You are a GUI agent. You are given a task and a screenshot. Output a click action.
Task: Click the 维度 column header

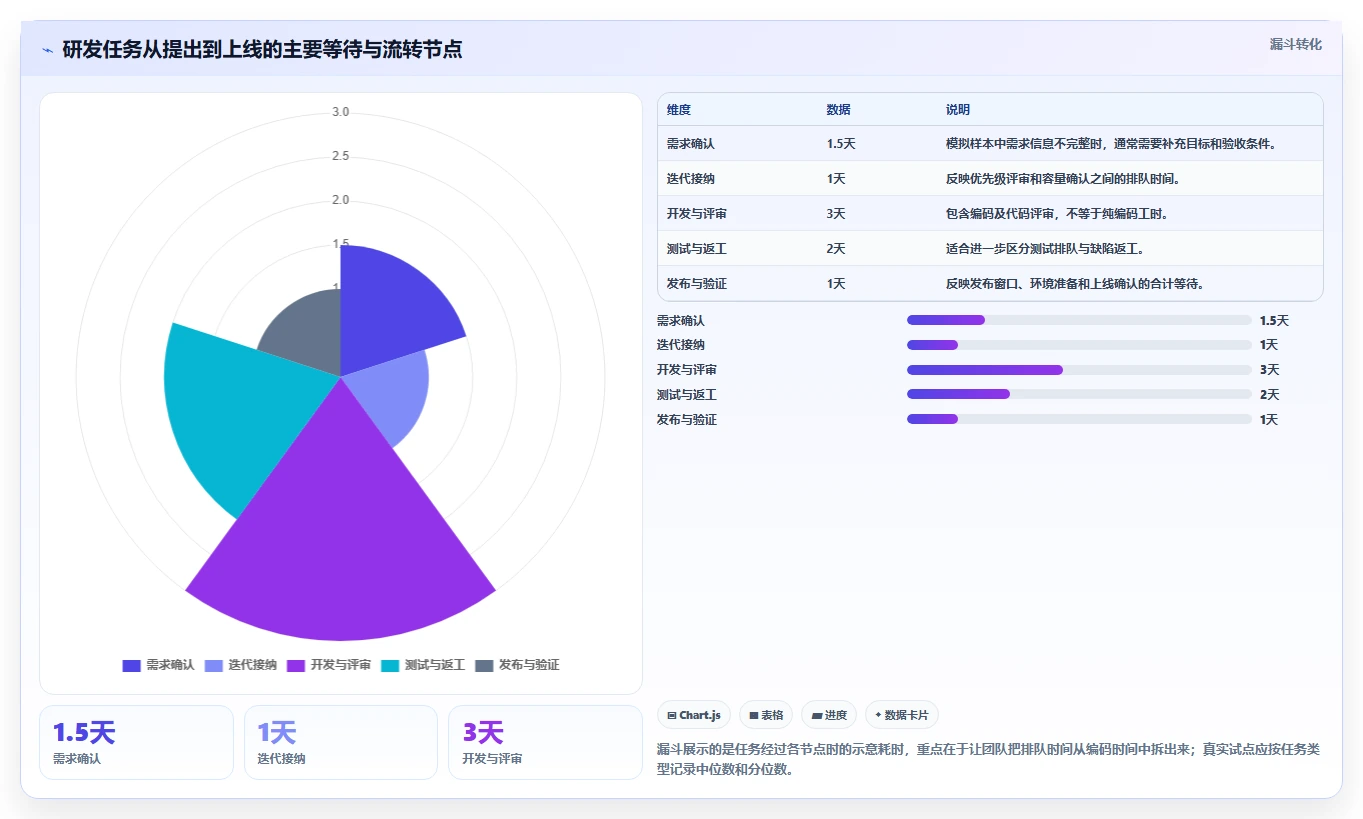pos(679,110)
